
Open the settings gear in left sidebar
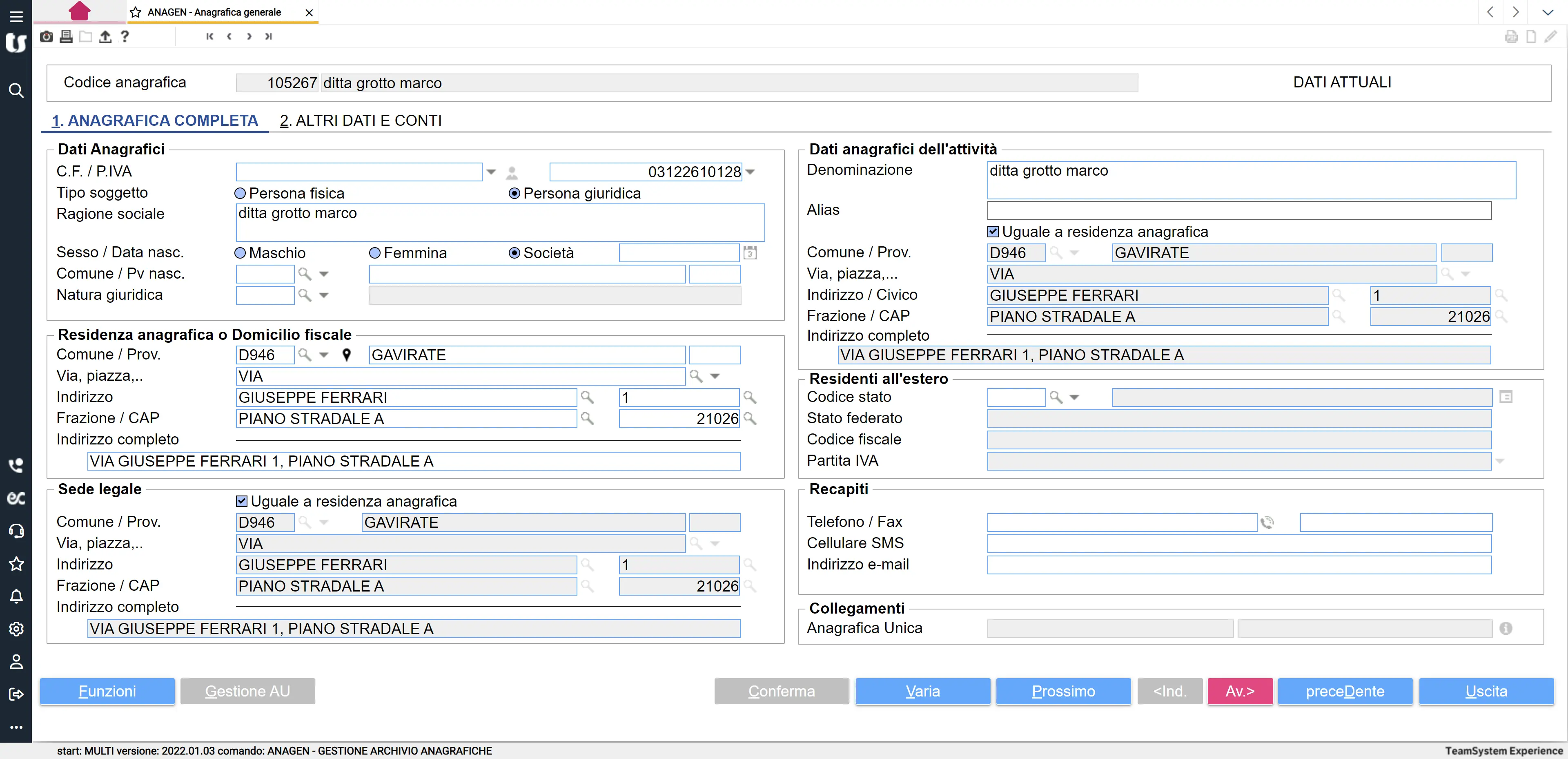[16, 629]
